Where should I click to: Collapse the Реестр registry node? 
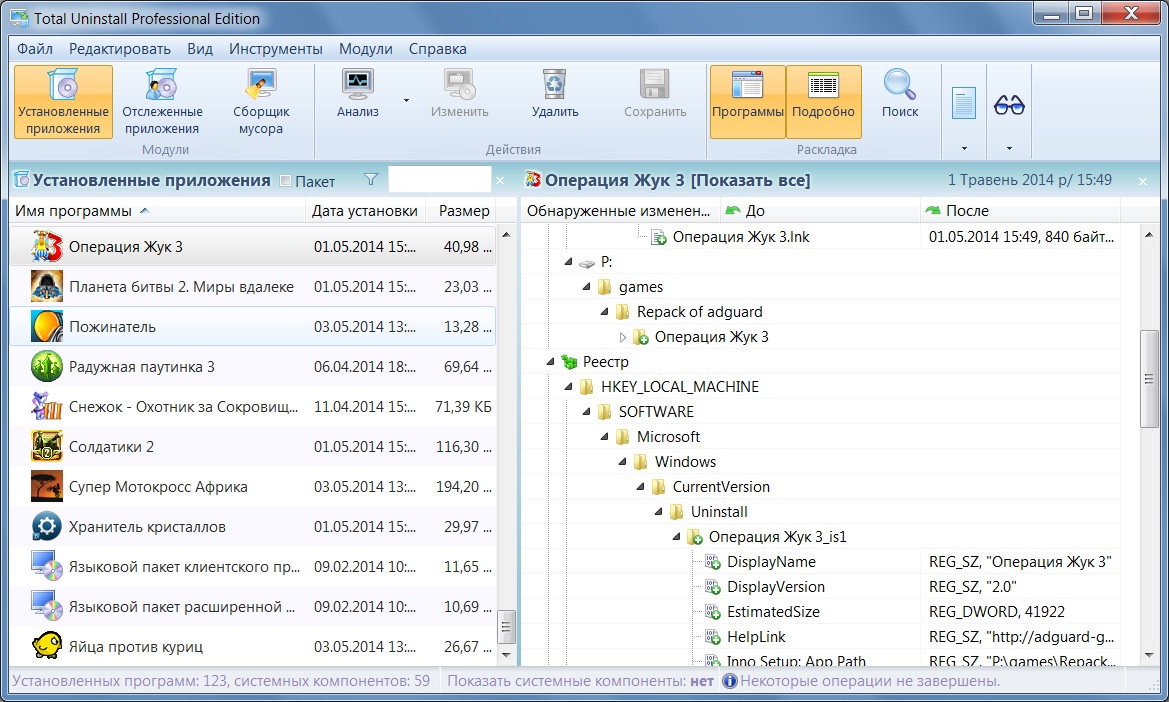[x=550, y=361]
